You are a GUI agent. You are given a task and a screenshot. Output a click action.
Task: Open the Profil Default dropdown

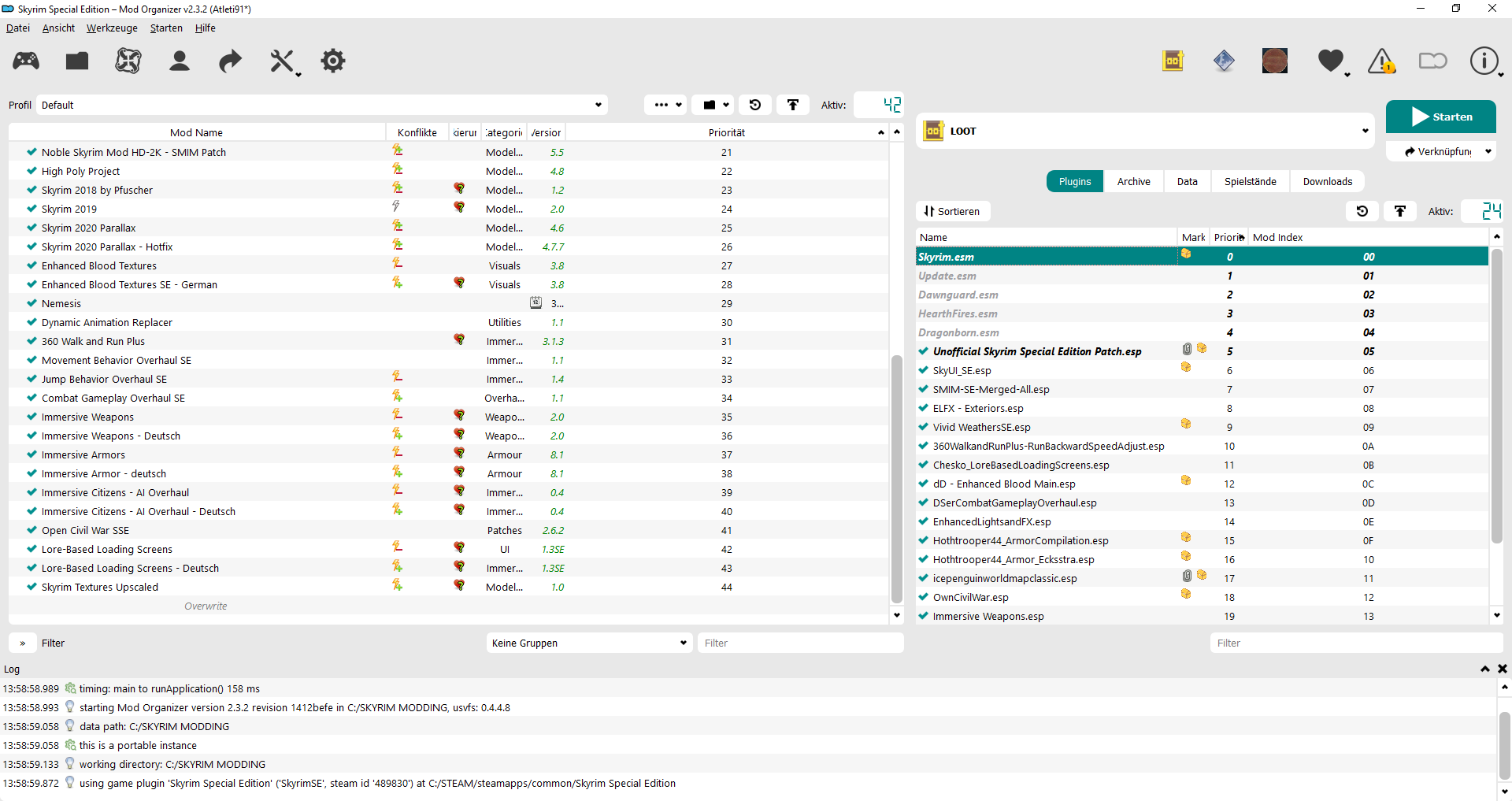click(x=322, y=105)
